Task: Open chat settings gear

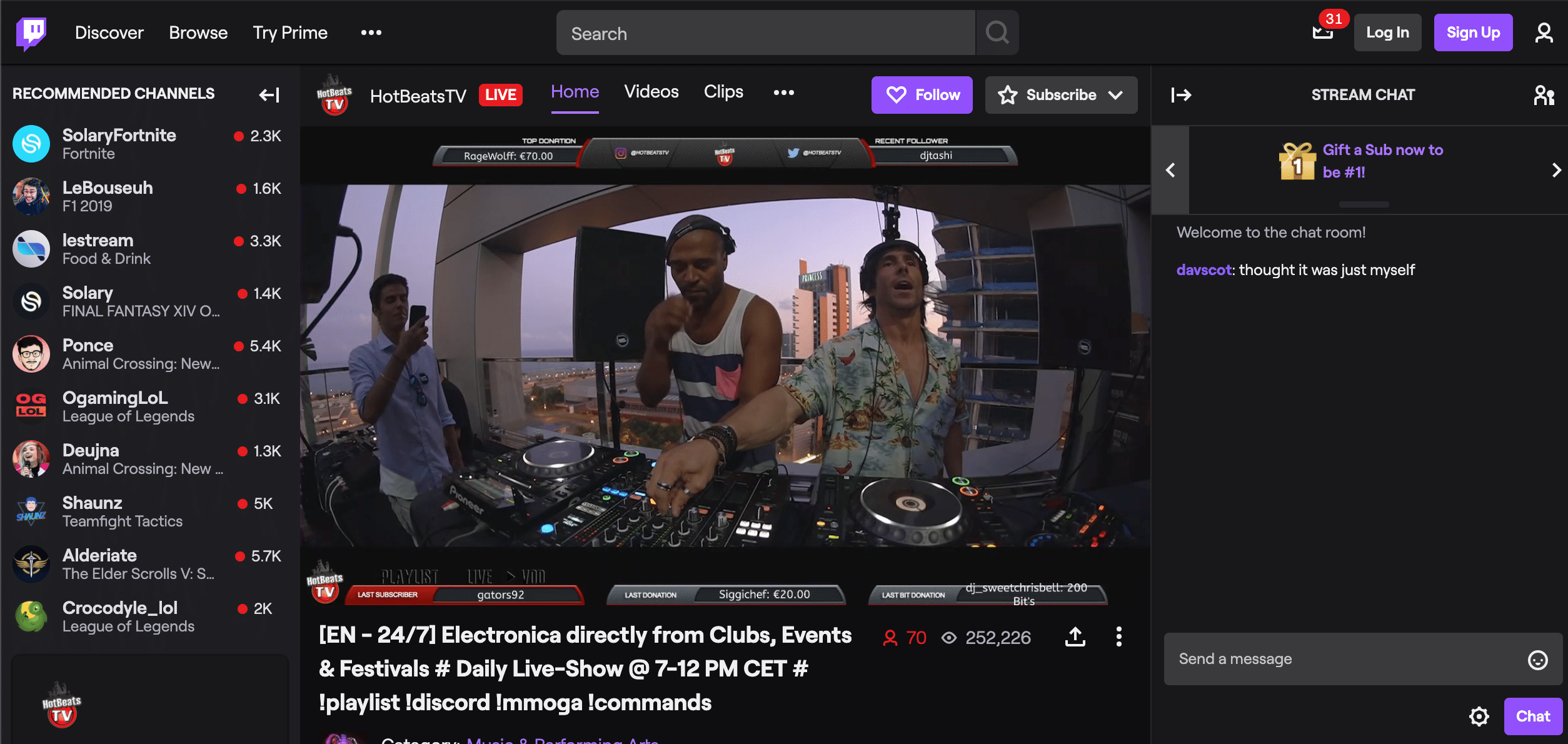Action: tap(1479, 716)
